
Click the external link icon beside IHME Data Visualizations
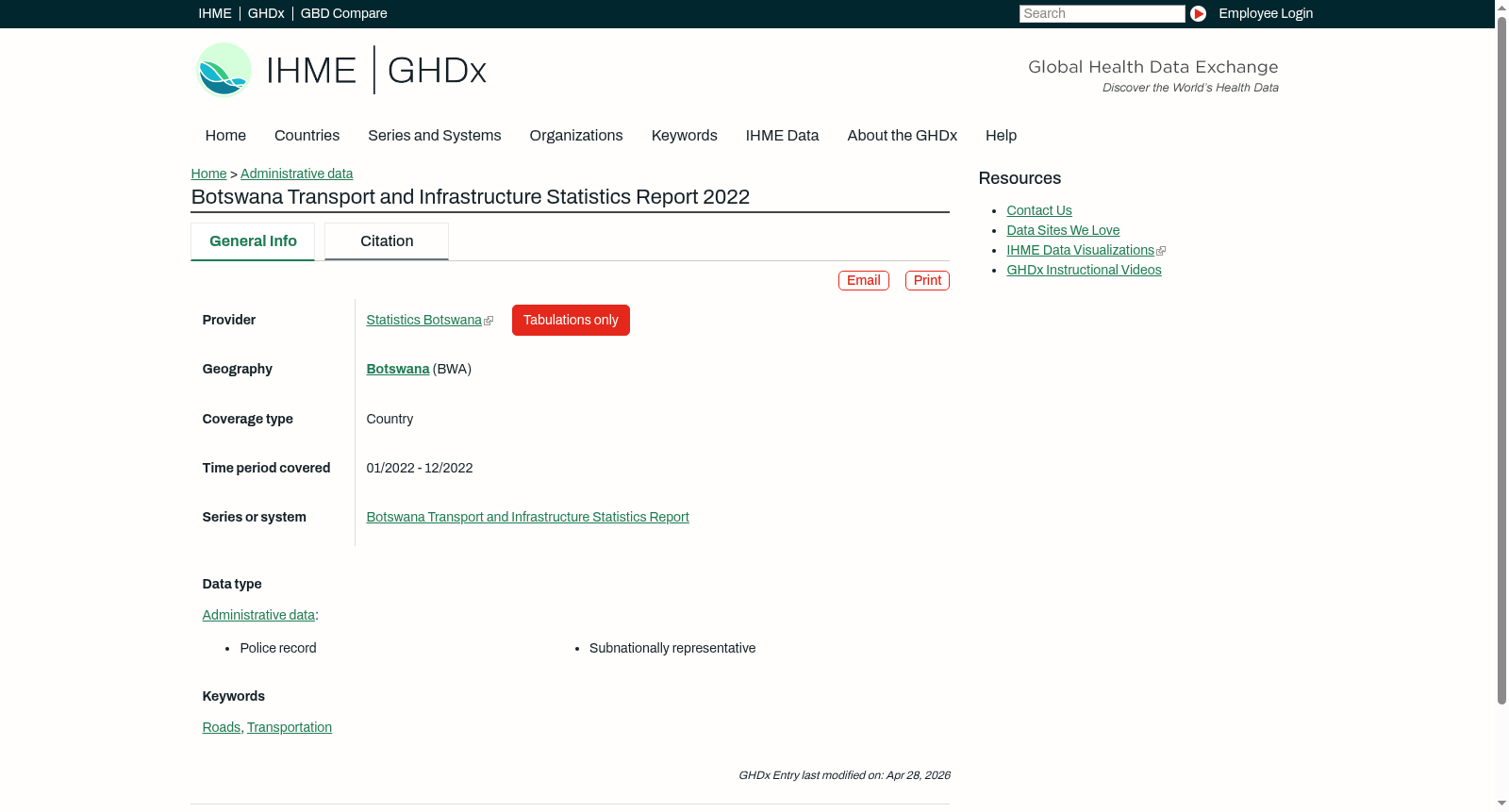(1161, 251)
